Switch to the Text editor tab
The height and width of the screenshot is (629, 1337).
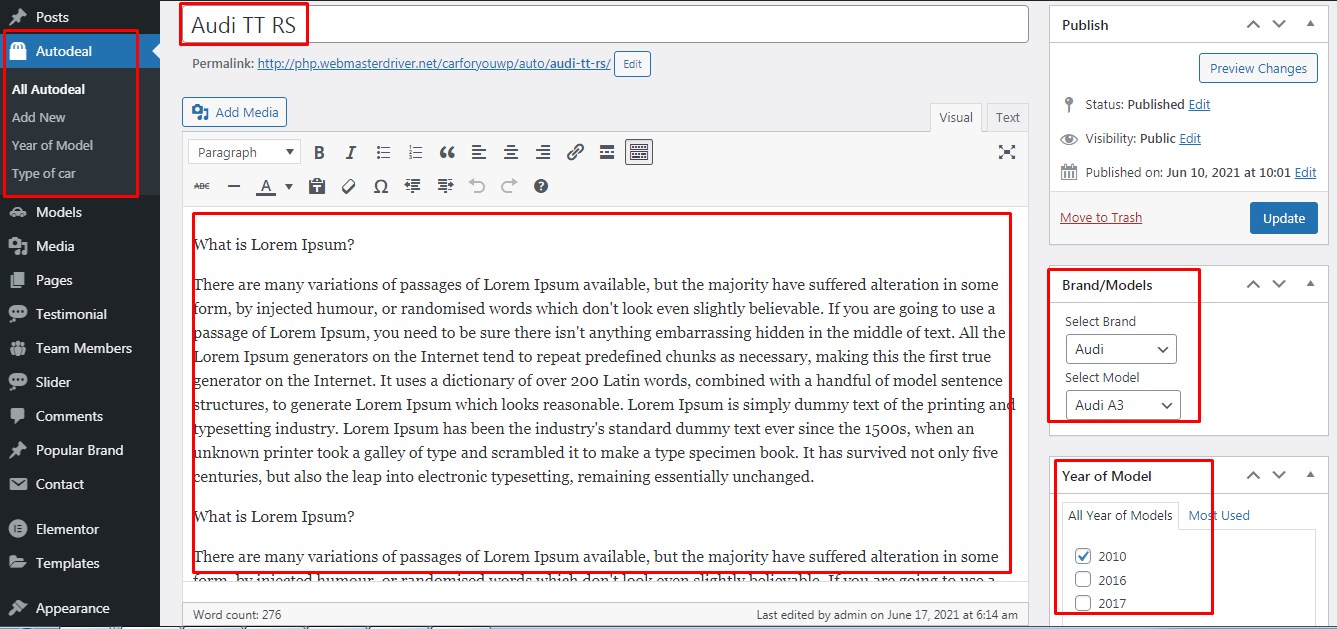pyautogui.click(x=1008, y=118)
